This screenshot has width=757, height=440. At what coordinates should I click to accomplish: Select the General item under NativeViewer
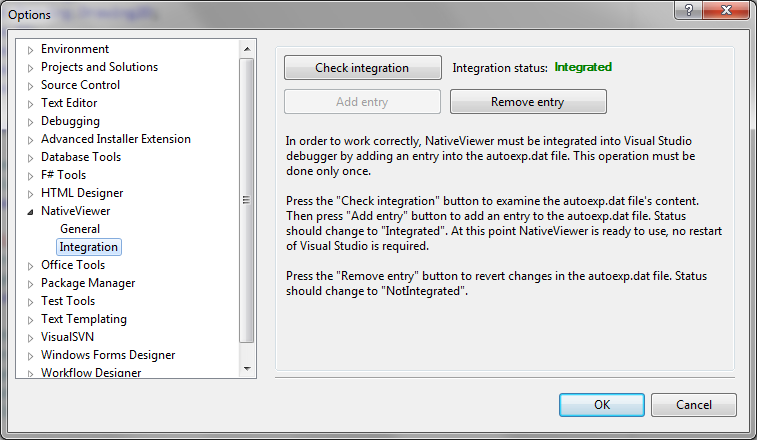[80, 229]
